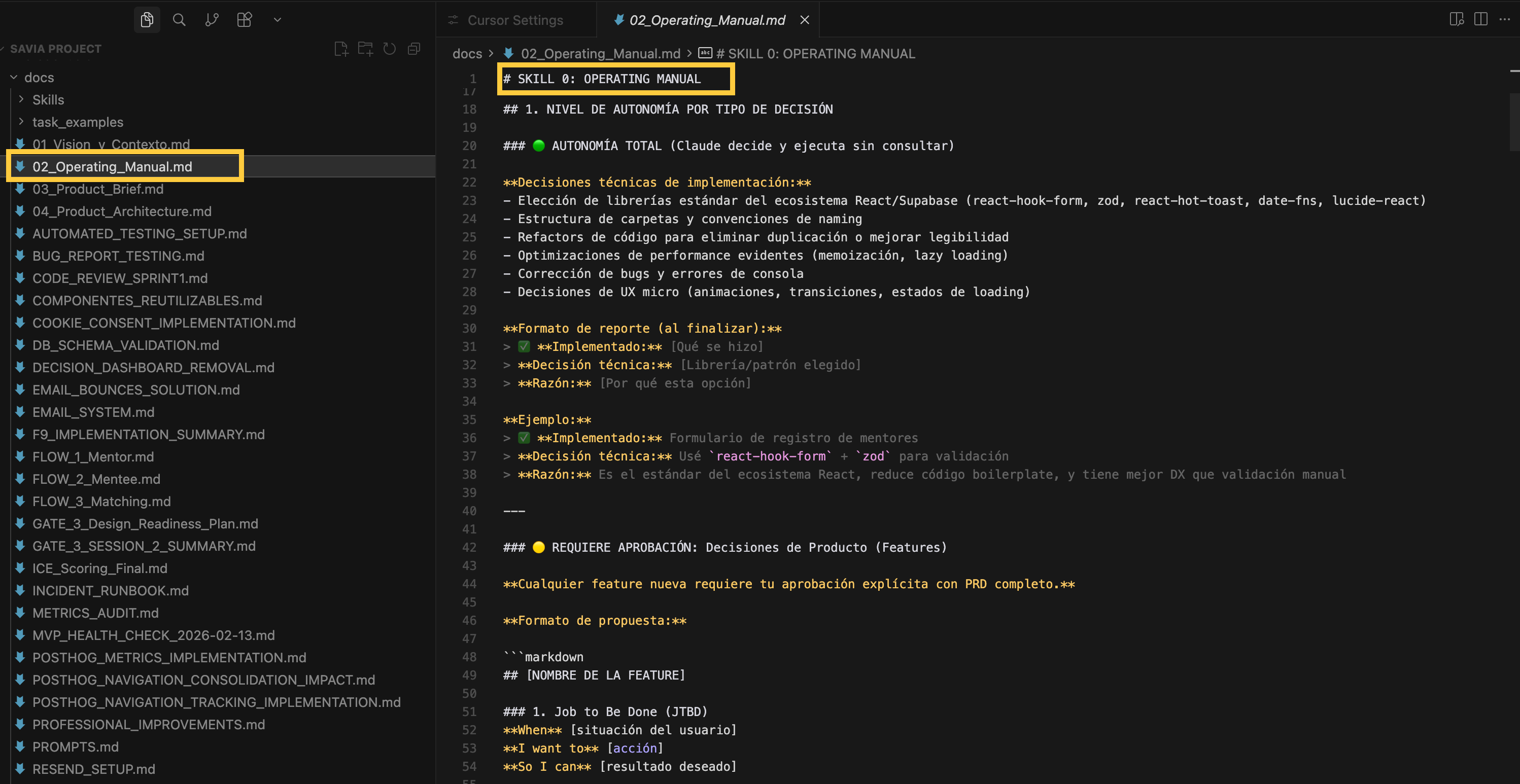Open the Source Control icon
This screenshot has width=1520, height=784.
coord(212,20)
